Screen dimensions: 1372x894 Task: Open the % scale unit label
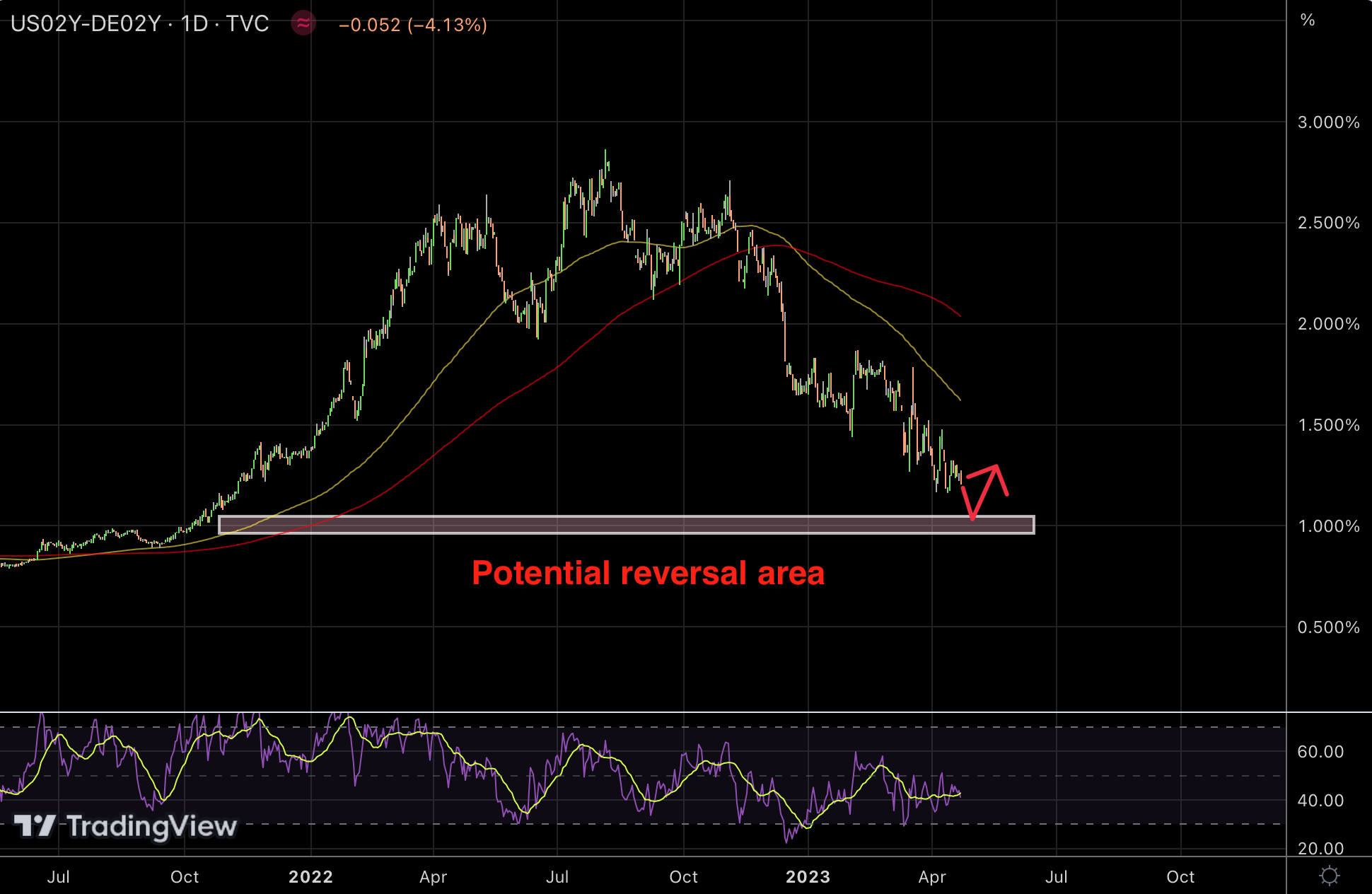1308,20
